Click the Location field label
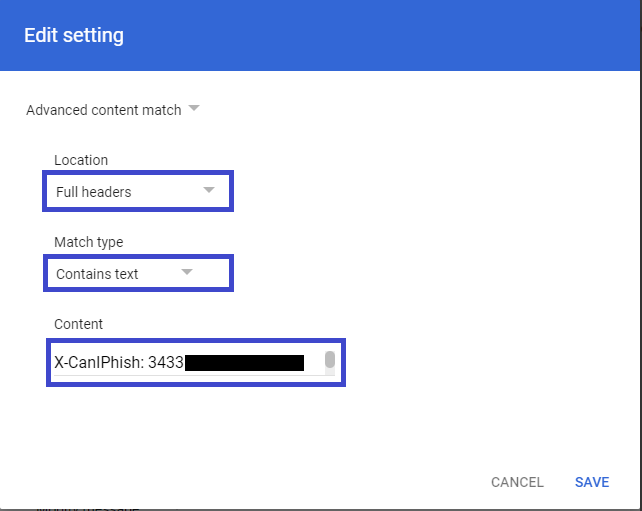The height and width of the screenshot is (511, 642). tap(81, 160)
